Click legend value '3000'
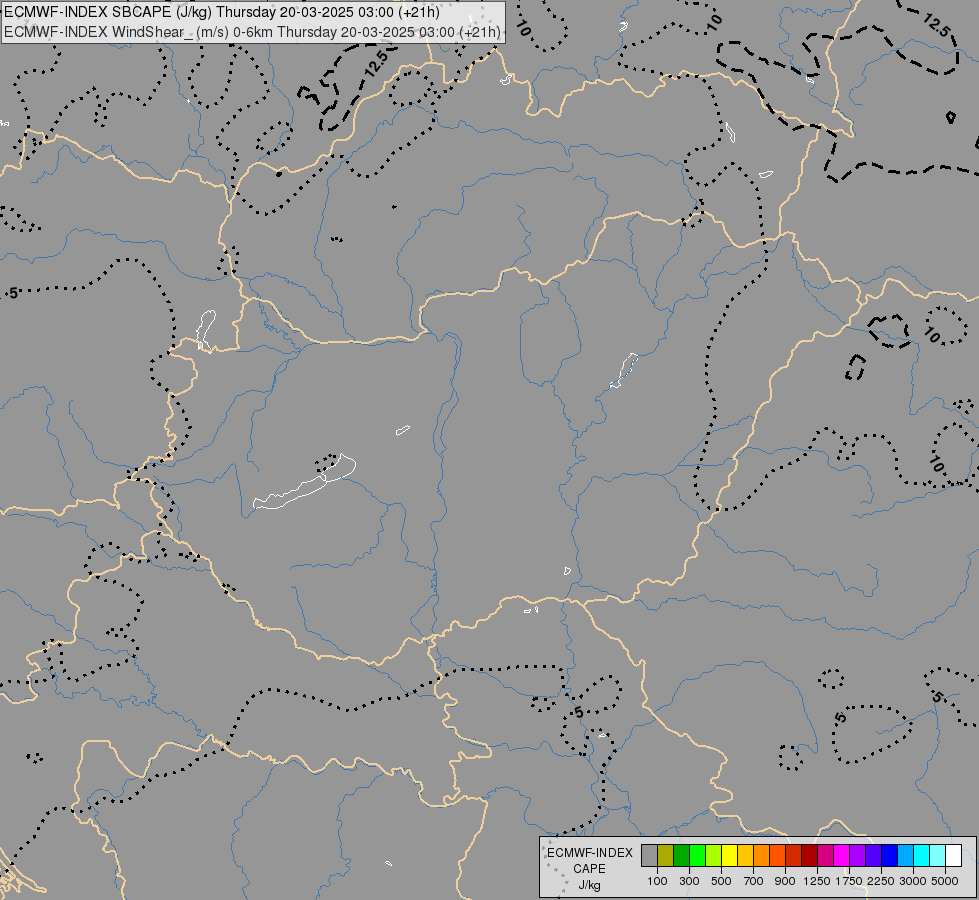The height and width of the screenshot is (900, 979). click(x=913, y=881)
